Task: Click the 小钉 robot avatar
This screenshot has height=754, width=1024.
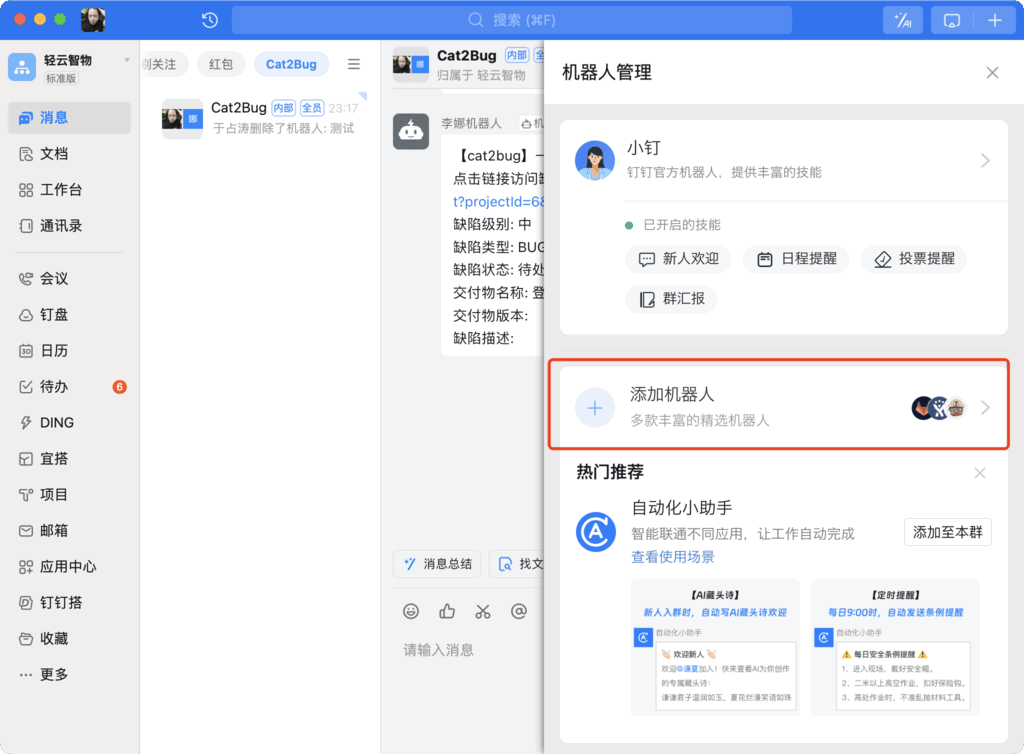Action: 595,161
